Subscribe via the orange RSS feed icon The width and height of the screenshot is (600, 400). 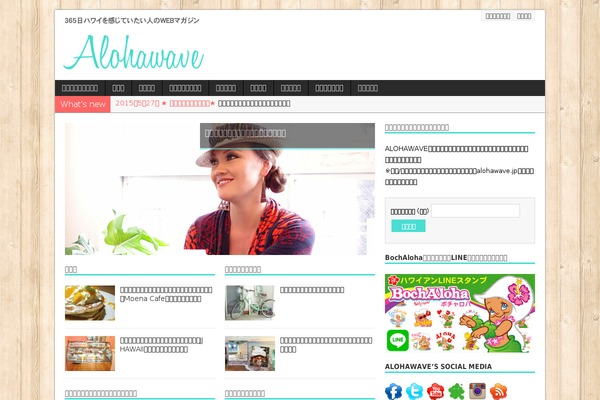tap(499, 391)
